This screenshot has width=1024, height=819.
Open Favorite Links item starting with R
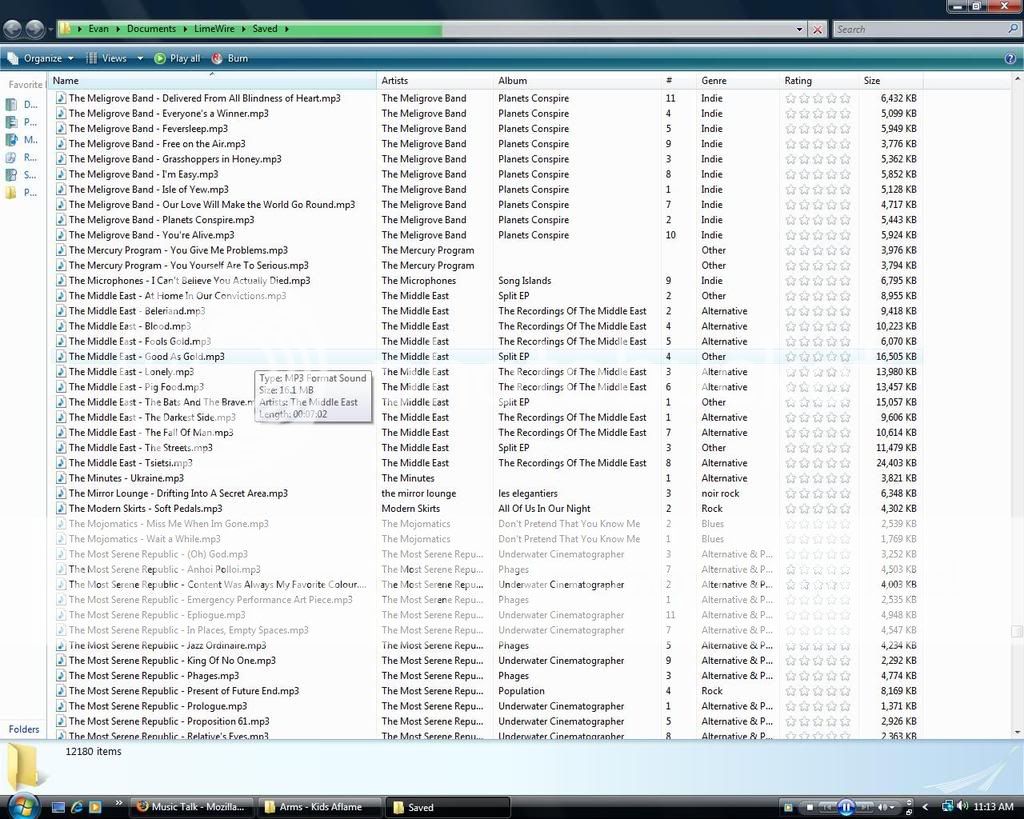tap(22, 157)
